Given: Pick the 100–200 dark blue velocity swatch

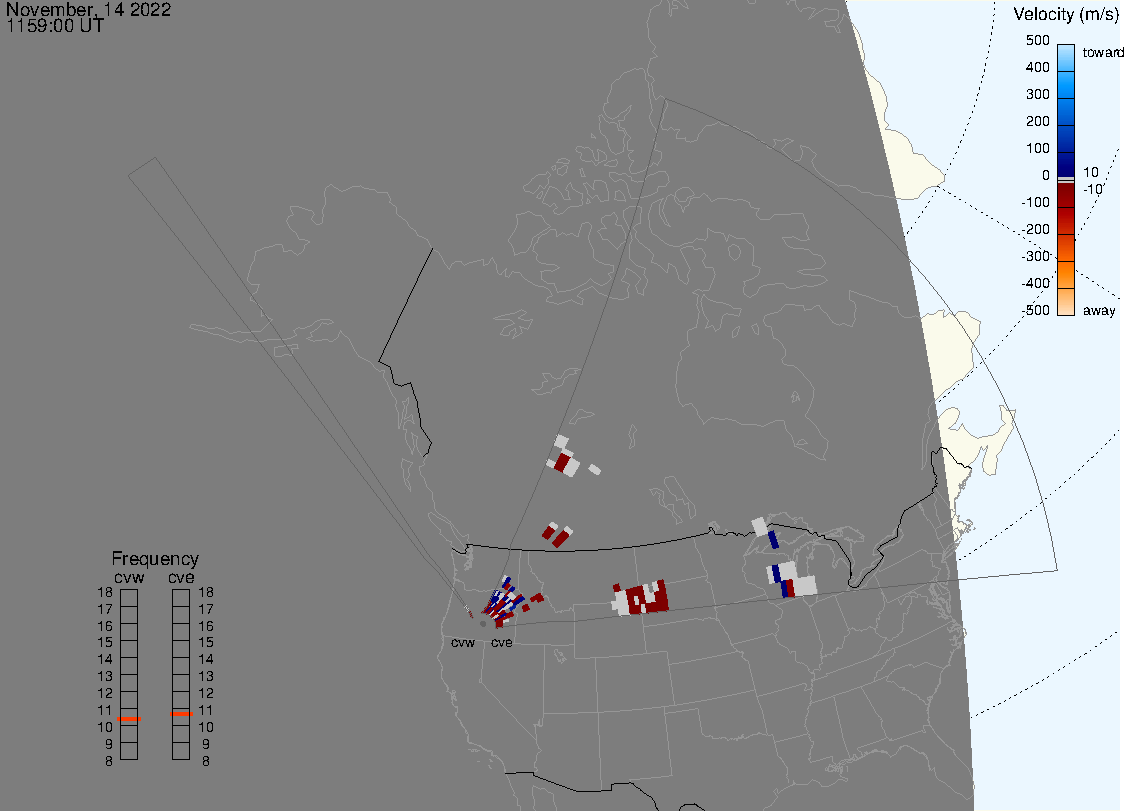Looking at the screenshot, I should tap(1066, 138).
